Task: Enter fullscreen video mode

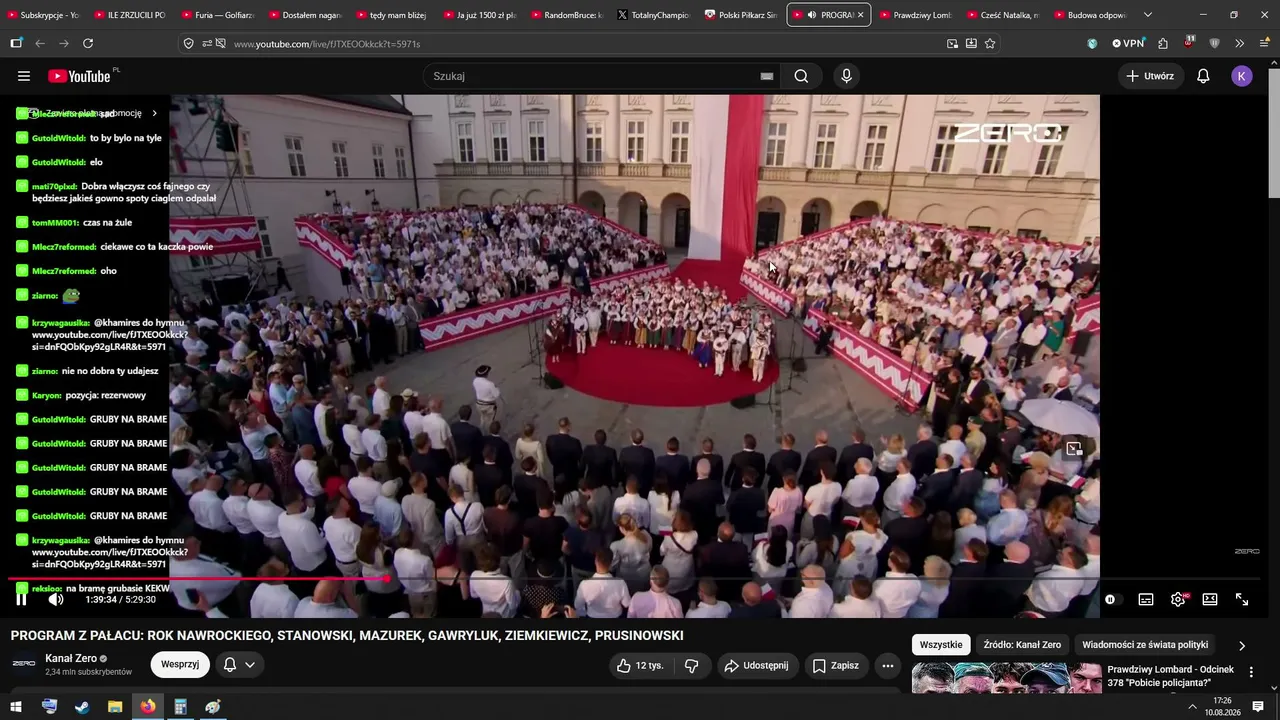Action: click(1242, 599)
